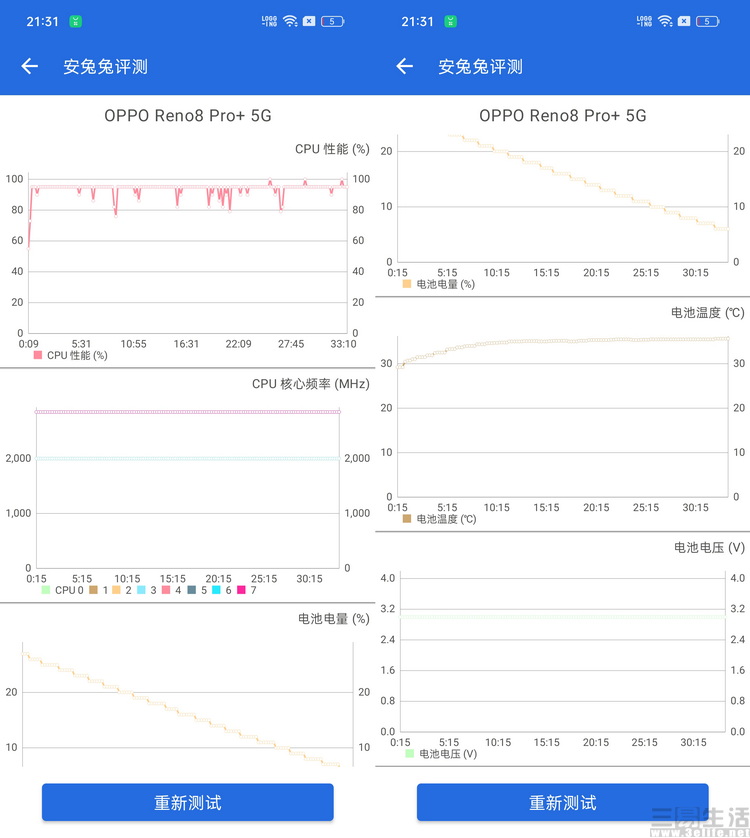Tap the 27:45 label on CPU performance axis
This screenshot has width=750, height=838.
291,344
